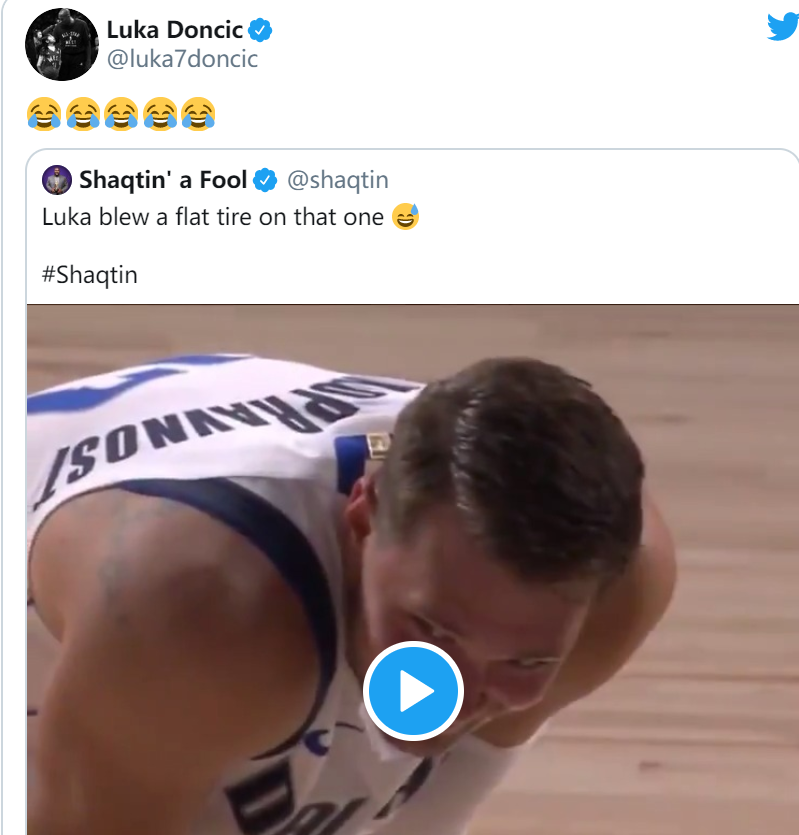Open the small Shaqtin' a Fool avatar
Screen dimensions: 799x835
pos(56,180)
